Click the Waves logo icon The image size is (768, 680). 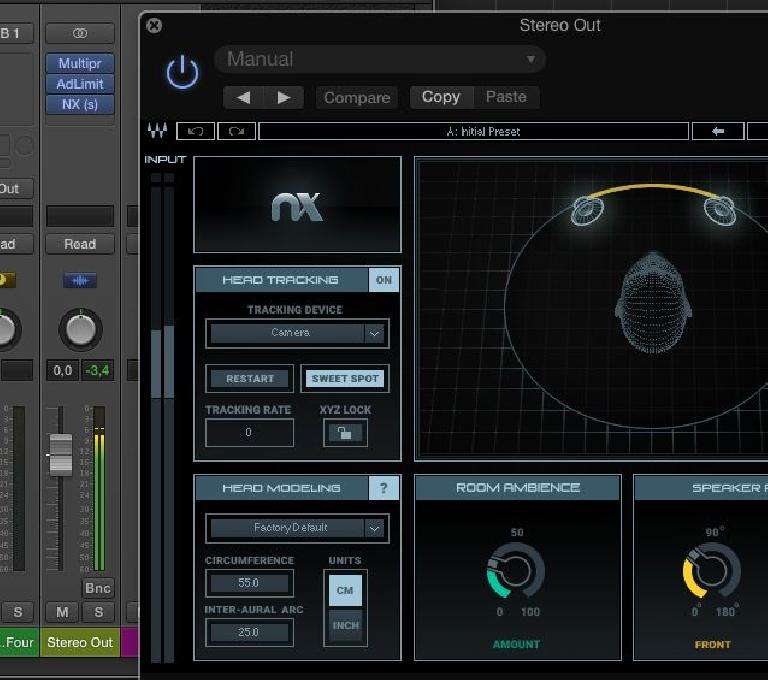157,131
